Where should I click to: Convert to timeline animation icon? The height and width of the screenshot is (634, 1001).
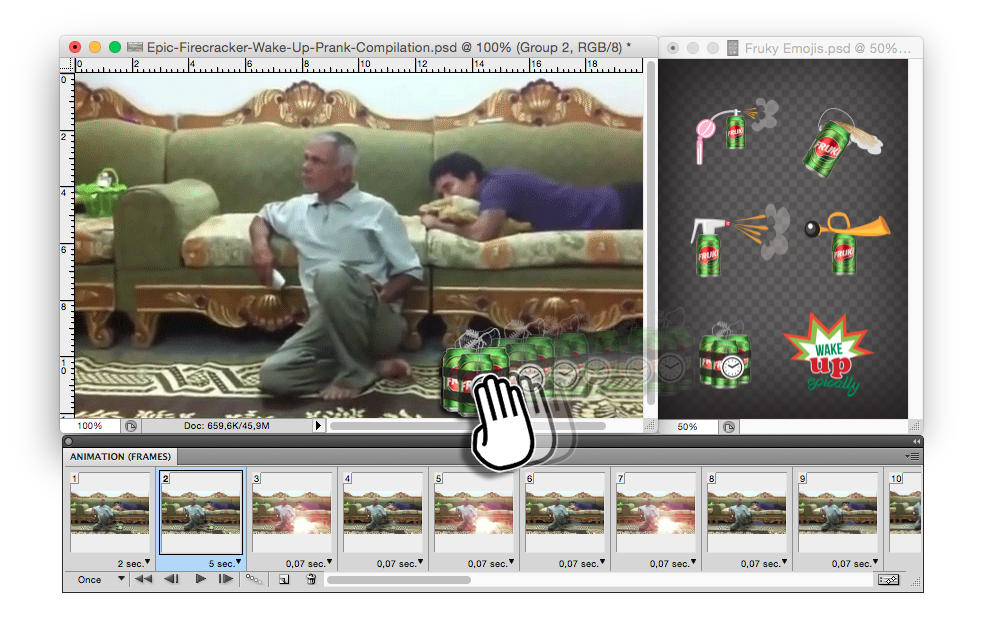(888, 579)
